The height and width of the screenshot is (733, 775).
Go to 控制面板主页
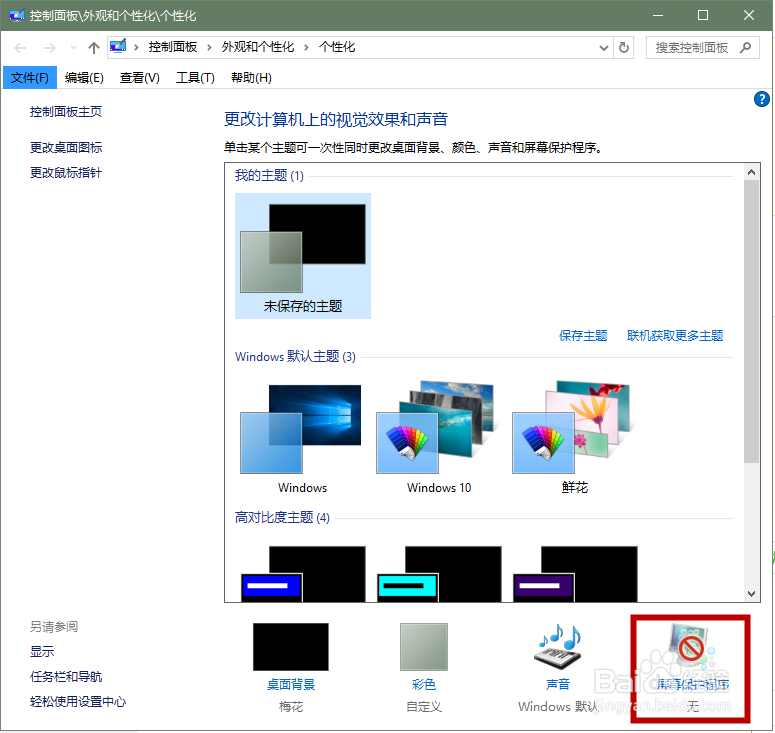click(x=66, y=112)
